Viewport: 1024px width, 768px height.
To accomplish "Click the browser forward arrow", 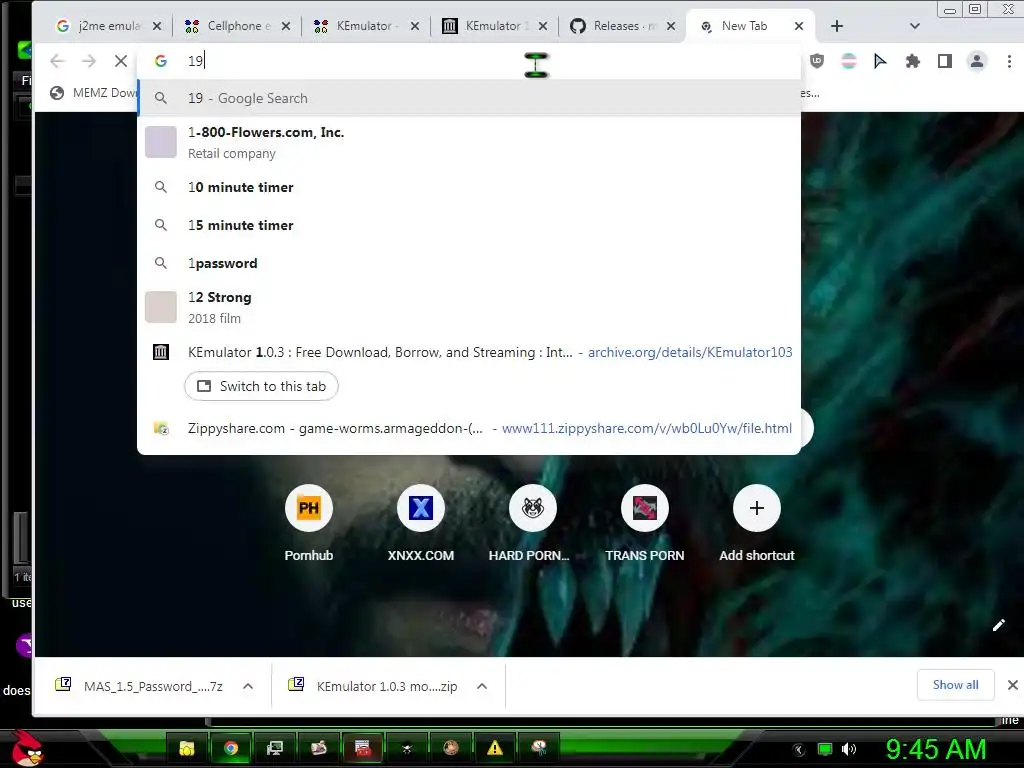I will click(89, 61).
